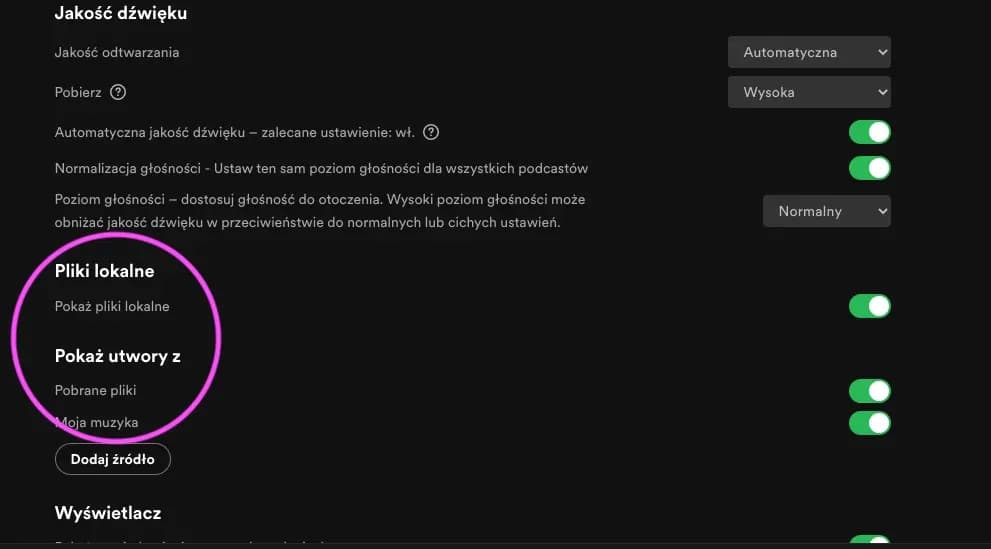Screen dimensions: 991x549
Task: Click the Wyświetlacz section heading
Action: point(107,512)
